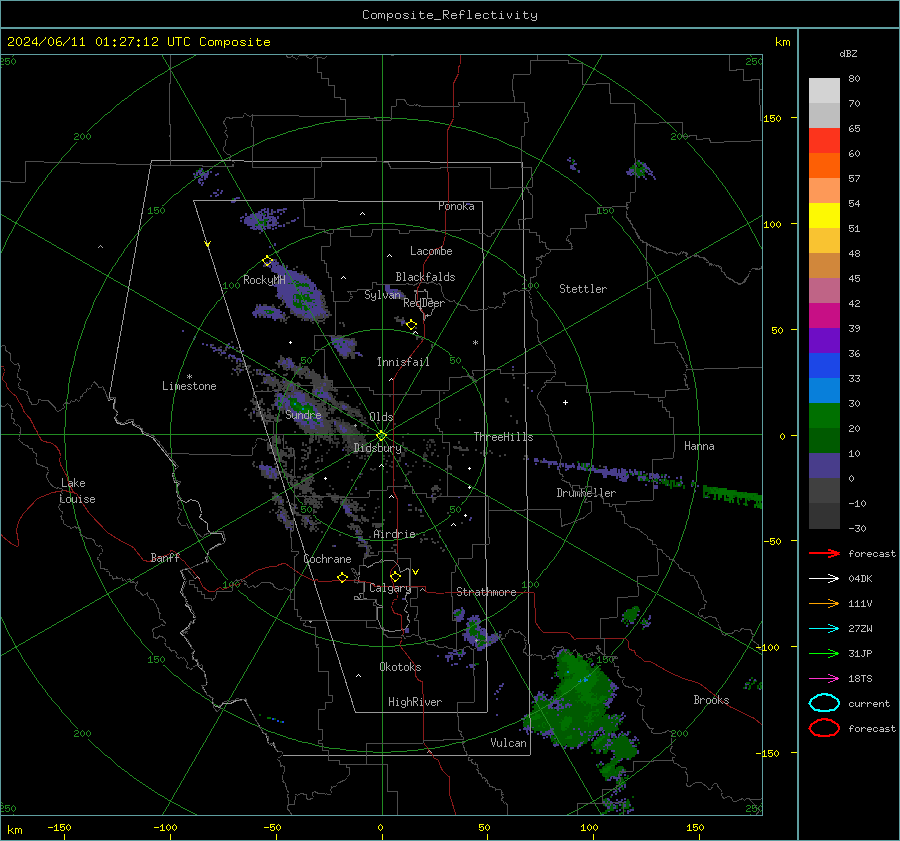Screen dimensions: 900x841
Task: Click the RedDeer city label
Action: point(424,303)
